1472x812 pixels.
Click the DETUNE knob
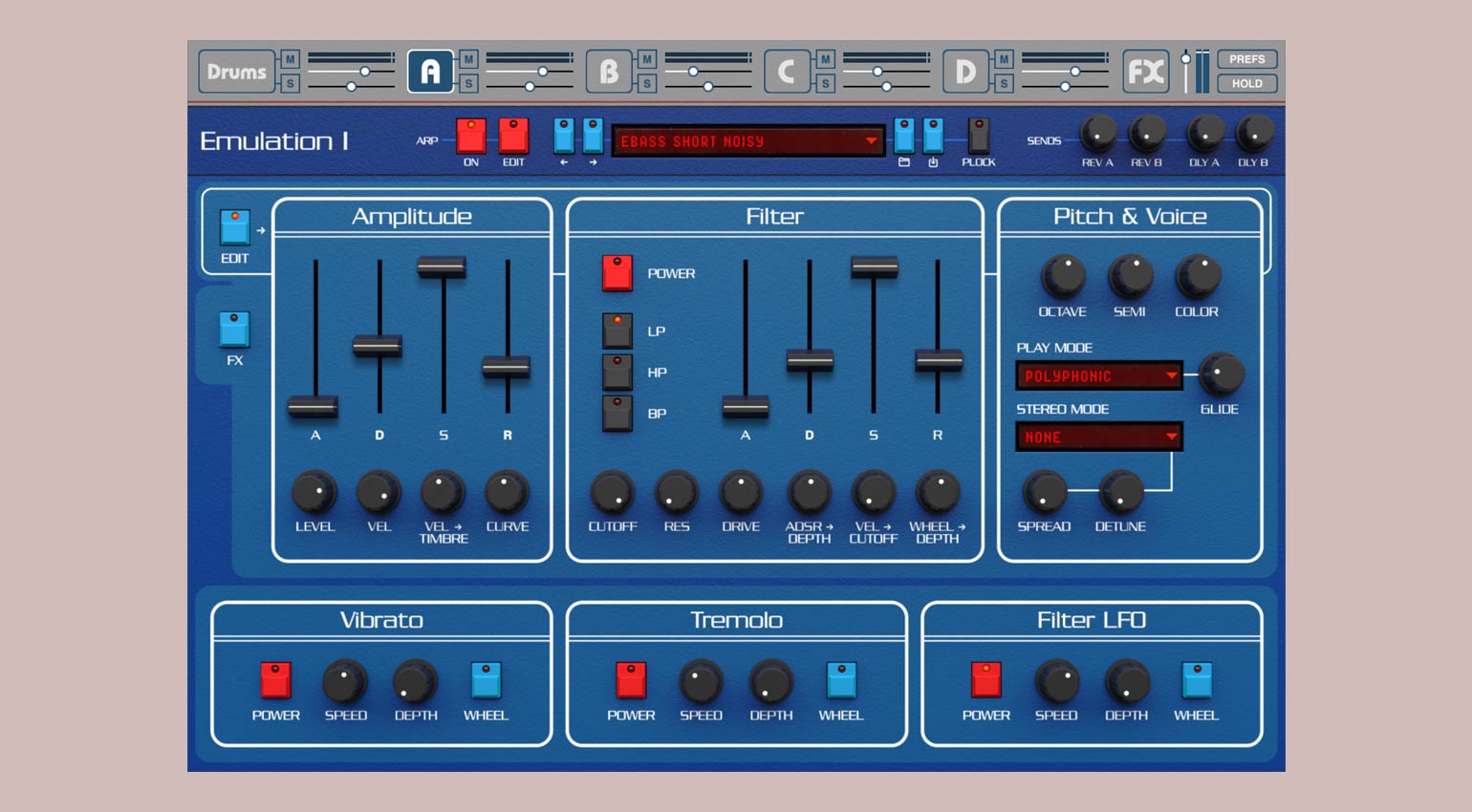(1120, 492)
